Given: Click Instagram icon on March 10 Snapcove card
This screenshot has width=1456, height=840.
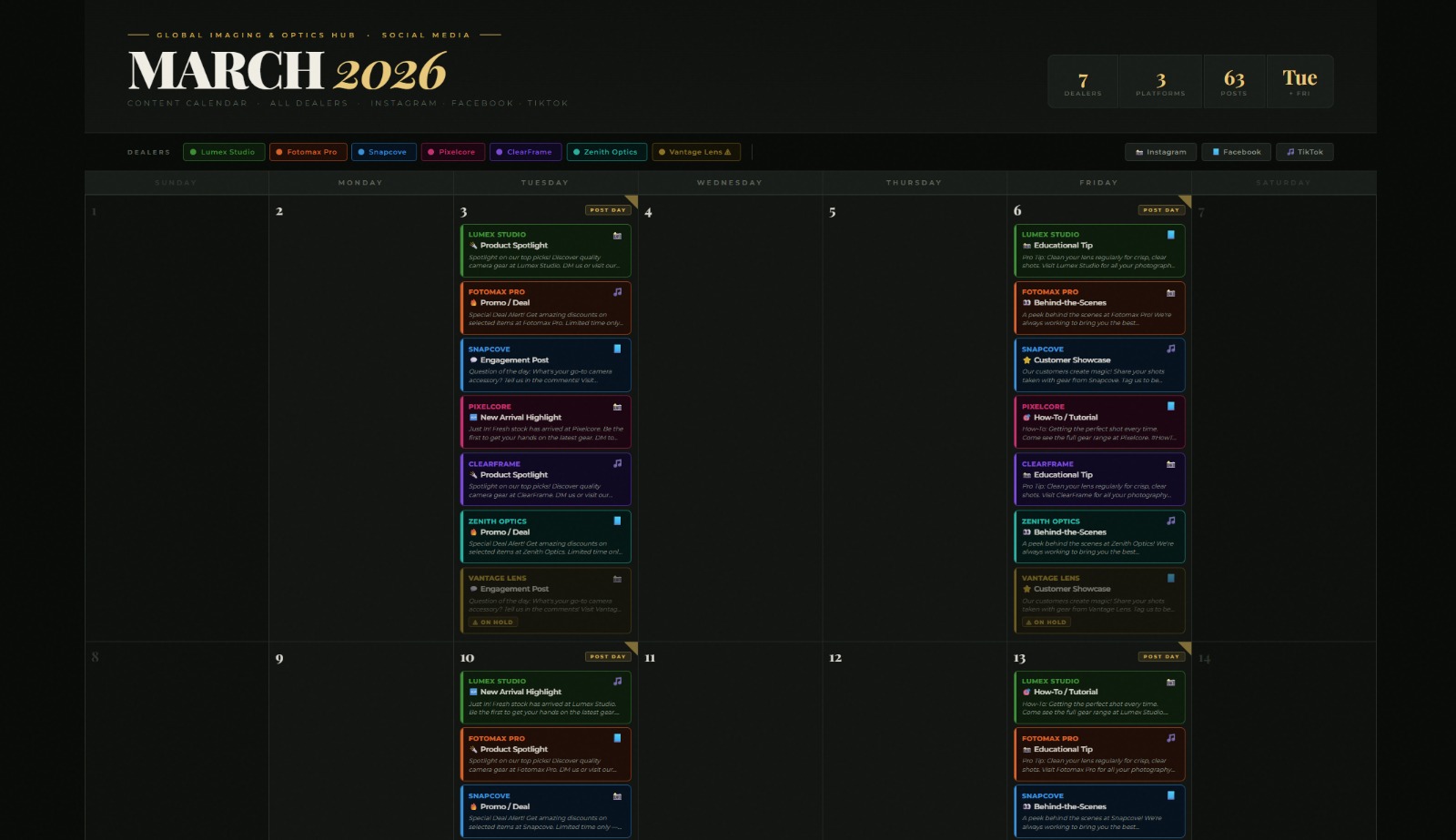Looking at the screenshot, I should [617, 795].
